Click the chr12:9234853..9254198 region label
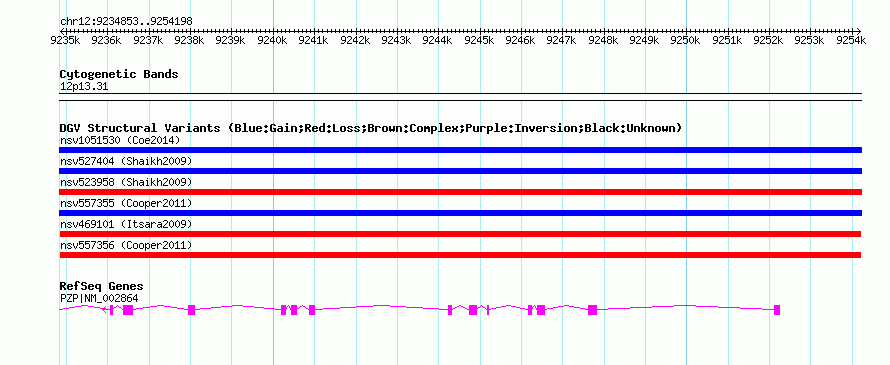This screenshot has width=890, height=365. pyautogui.click(x=126, y=21)
